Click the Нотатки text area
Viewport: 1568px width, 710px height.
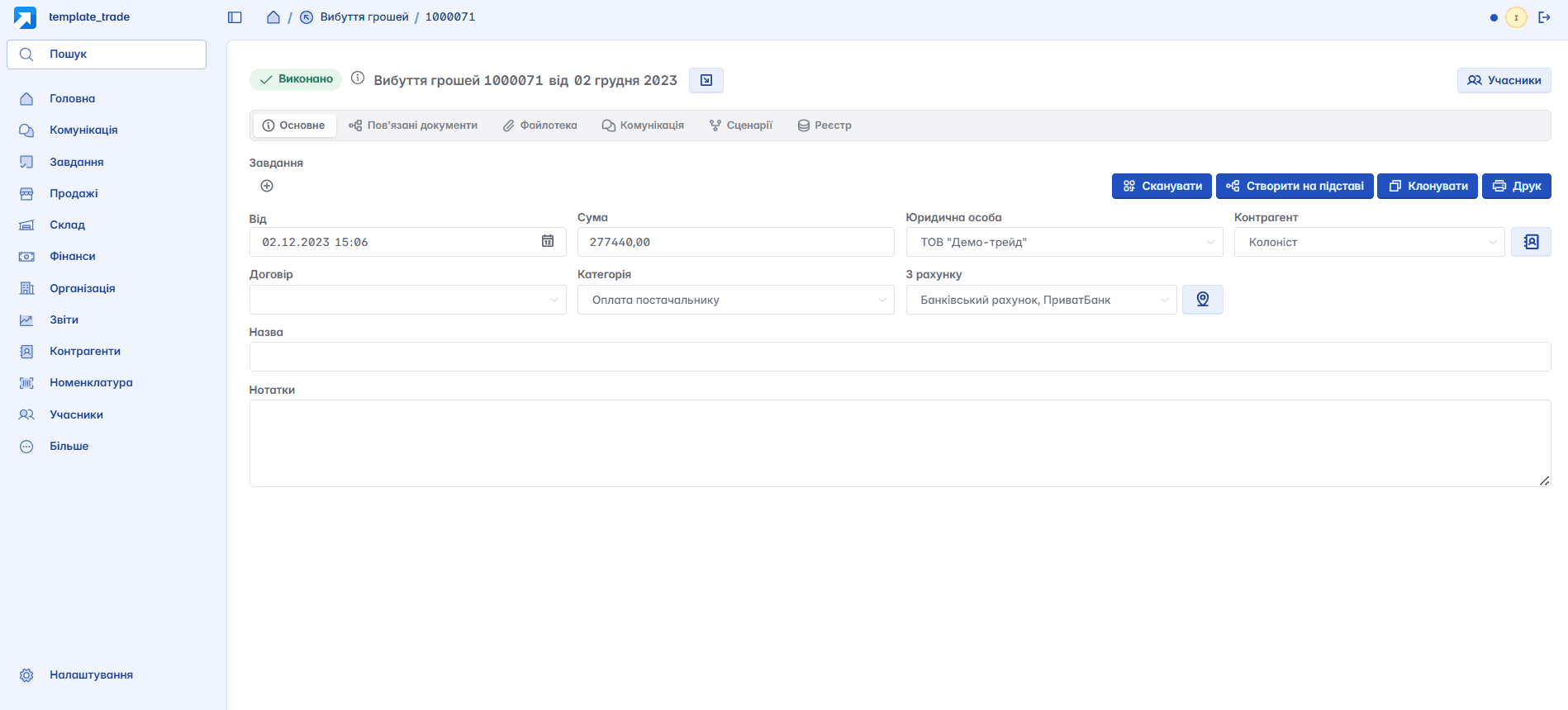(900, 443)
